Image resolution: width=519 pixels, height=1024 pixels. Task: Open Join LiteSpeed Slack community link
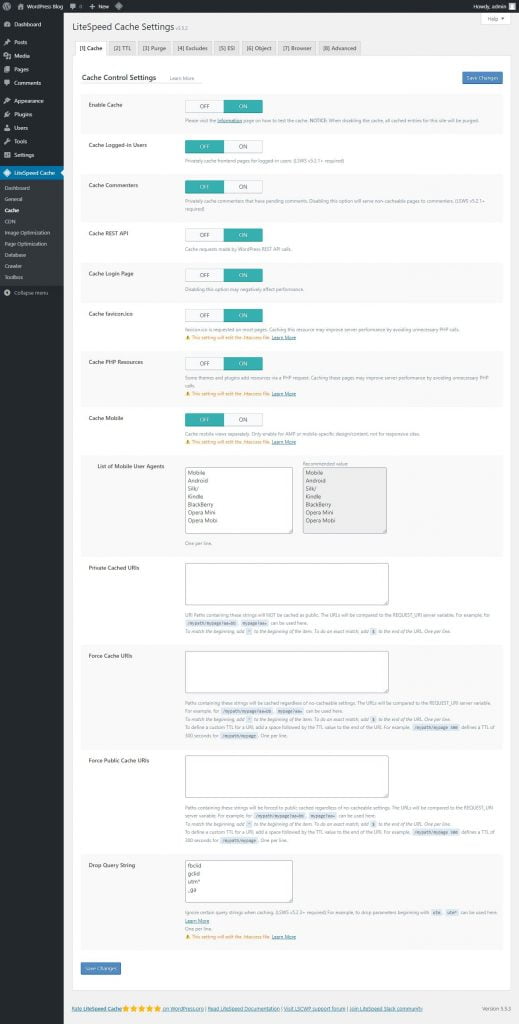click(386, 1008)
